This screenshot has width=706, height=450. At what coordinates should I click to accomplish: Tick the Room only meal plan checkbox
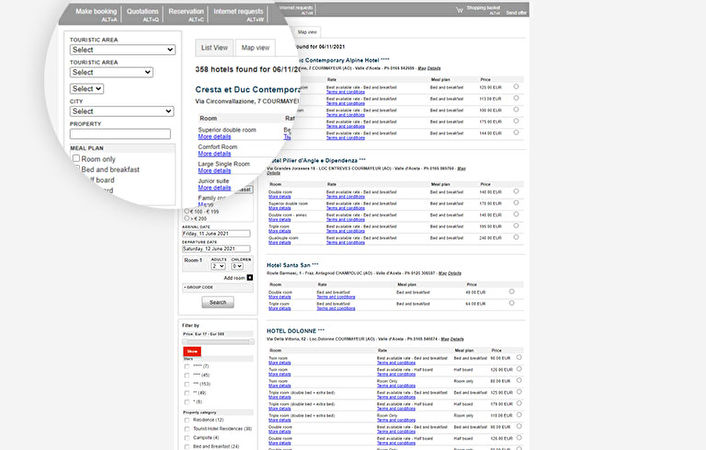(76, 158)
